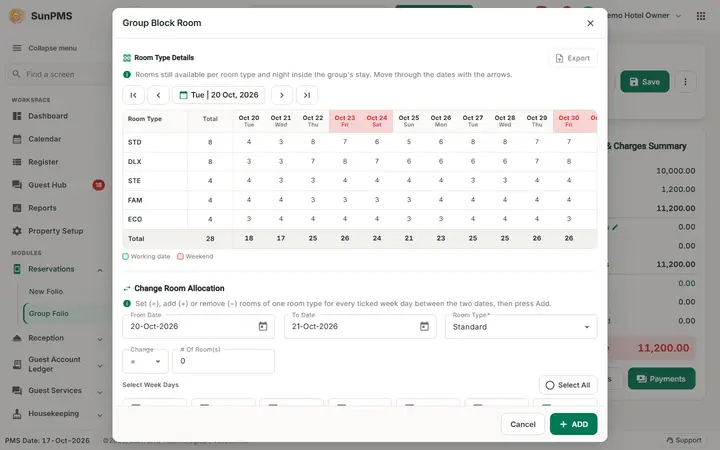Click the info icon beside Rooms still available
This screenshot has height=450, width=720.
[x=127, y=74]
